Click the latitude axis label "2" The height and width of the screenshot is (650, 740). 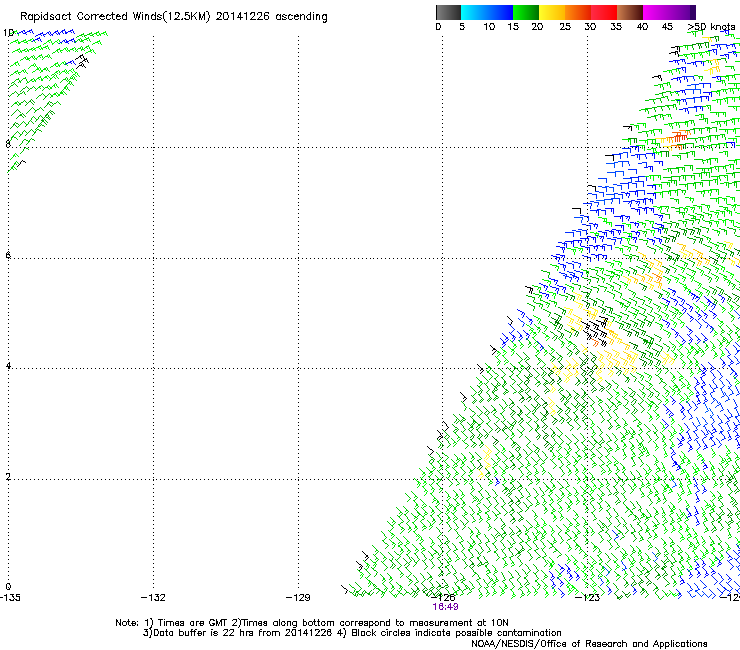point(8,477)
